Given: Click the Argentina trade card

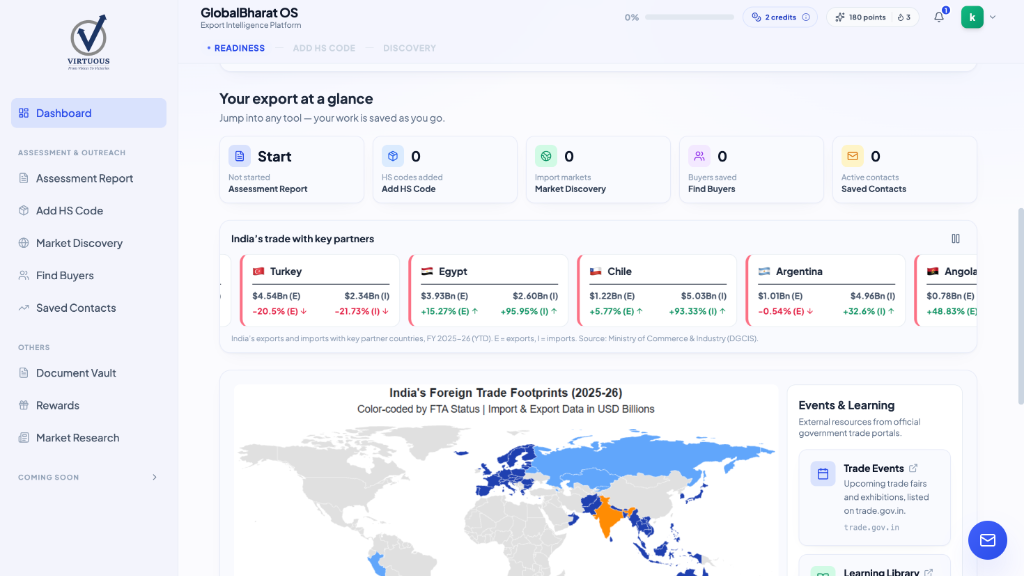Looking at the screenshot, I should [826, 291].
